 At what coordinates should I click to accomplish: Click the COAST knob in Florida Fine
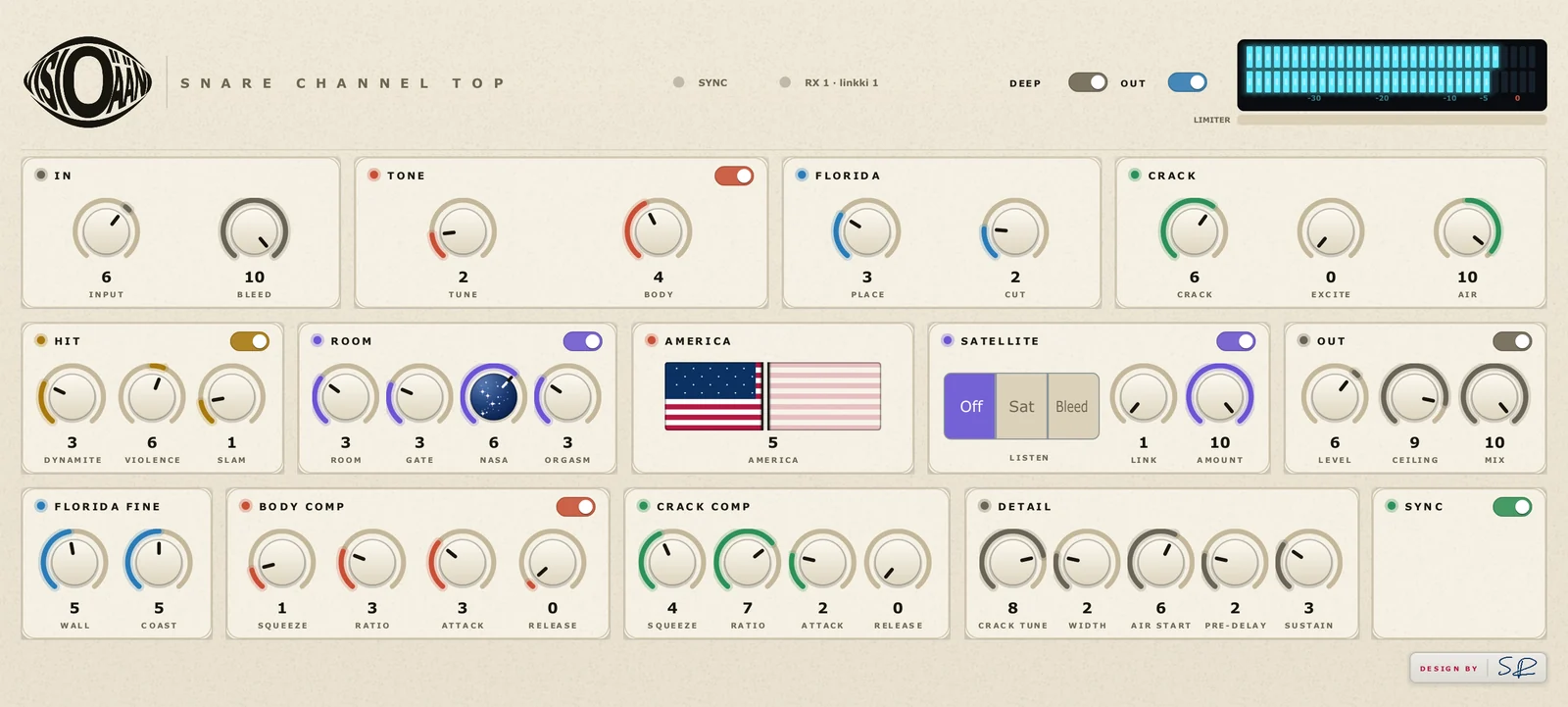159,562
